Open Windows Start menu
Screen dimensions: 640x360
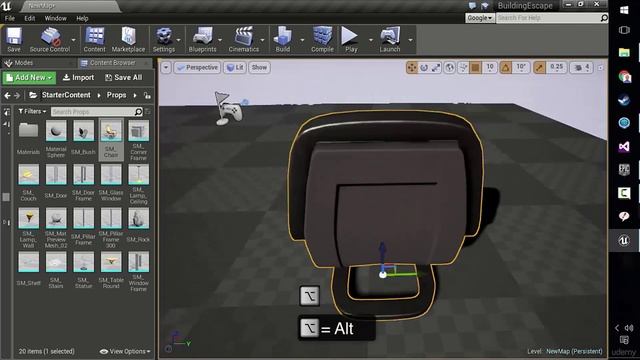click(x=624, y=9)
